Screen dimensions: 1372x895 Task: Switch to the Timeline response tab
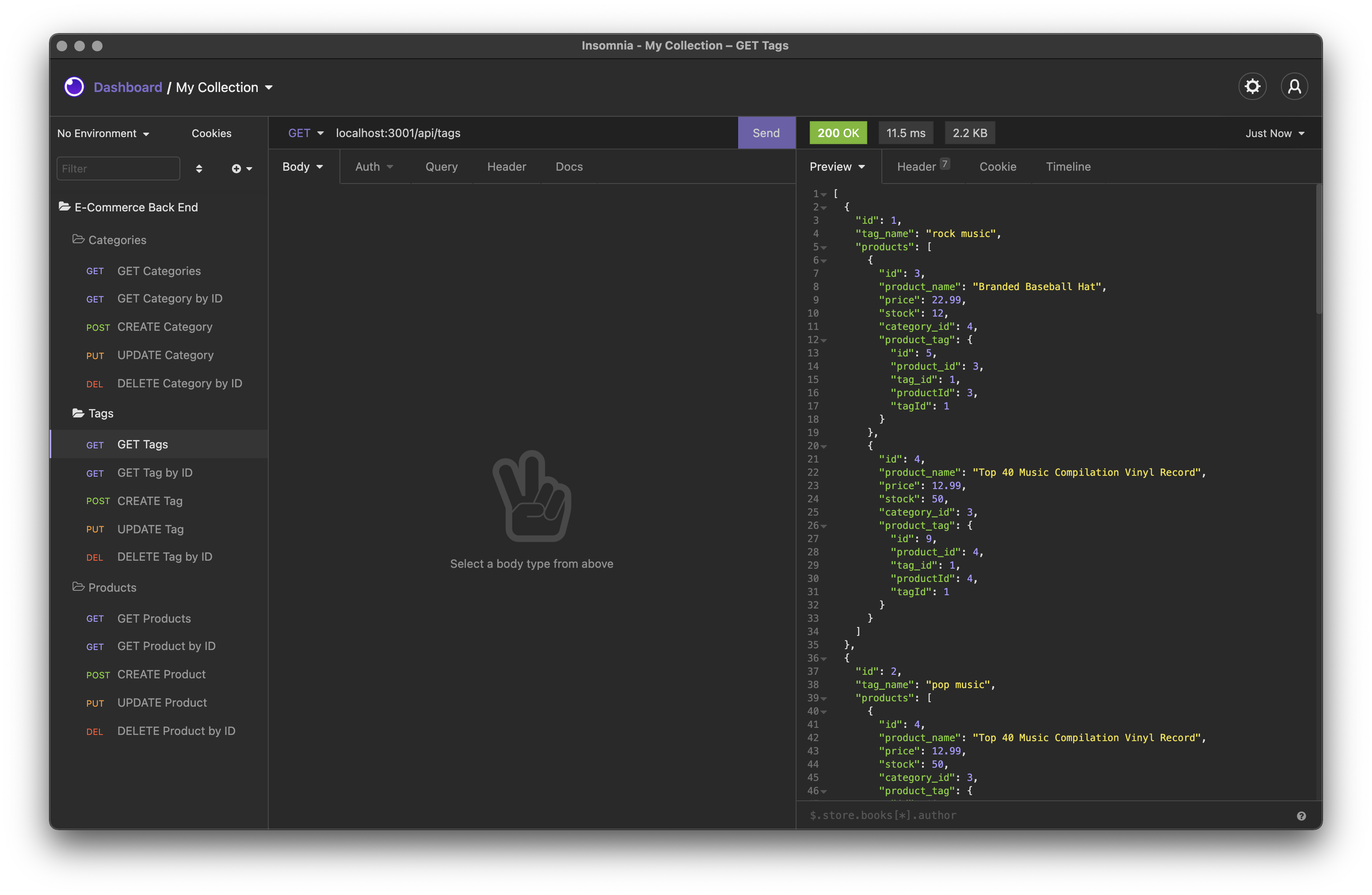coord(1067,167)
